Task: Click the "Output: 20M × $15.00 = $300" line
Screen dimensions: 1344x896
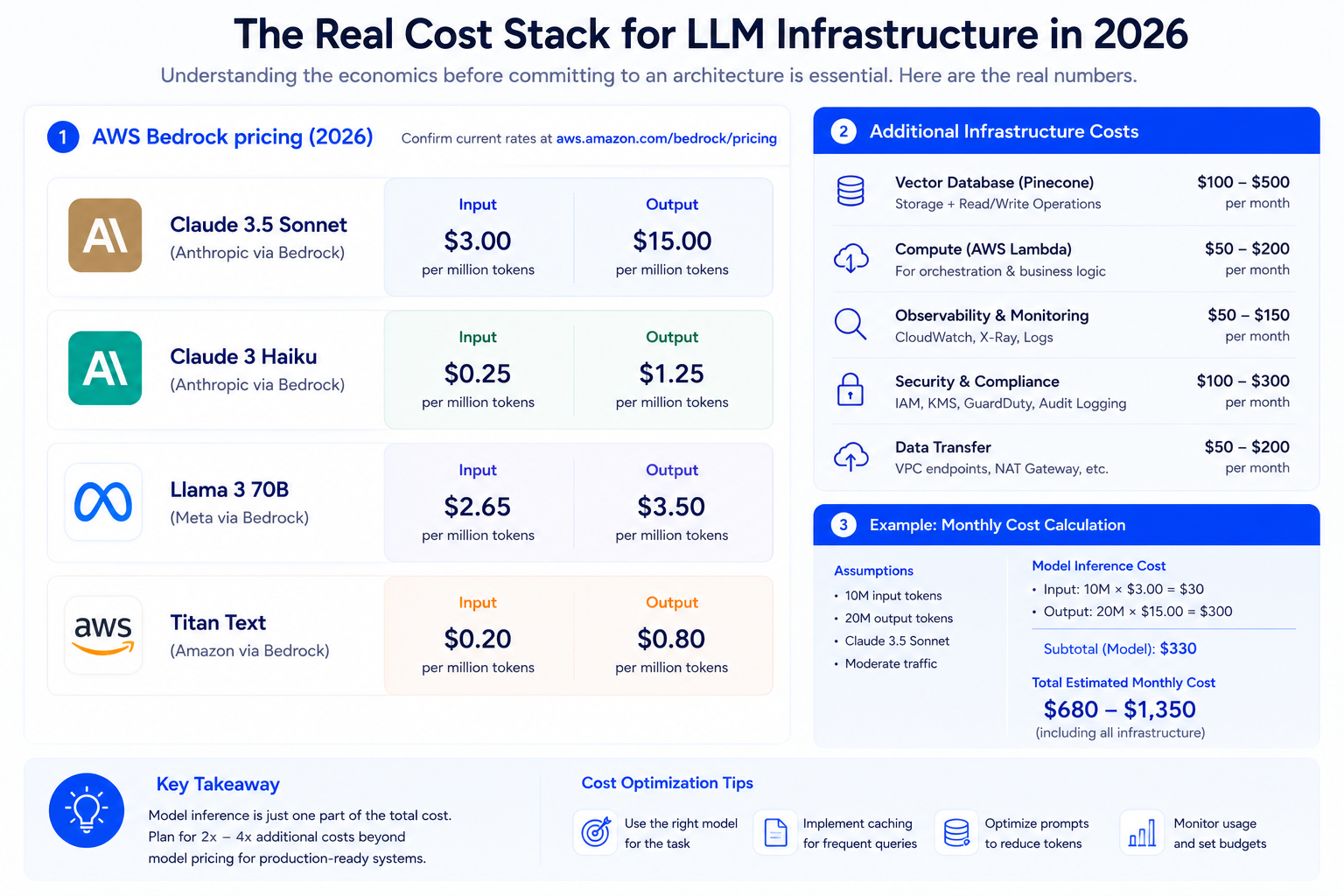Action: click(1137, 612)
